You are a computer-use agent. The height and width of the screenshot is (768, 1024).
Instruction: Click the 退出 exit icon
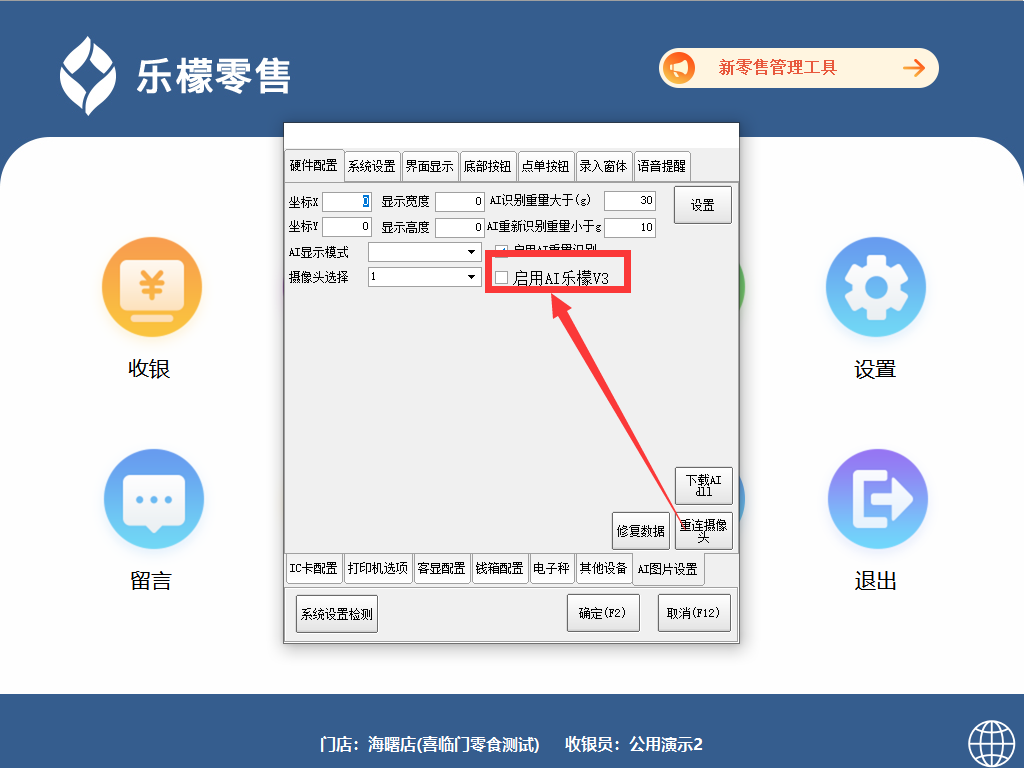point(877,499)
